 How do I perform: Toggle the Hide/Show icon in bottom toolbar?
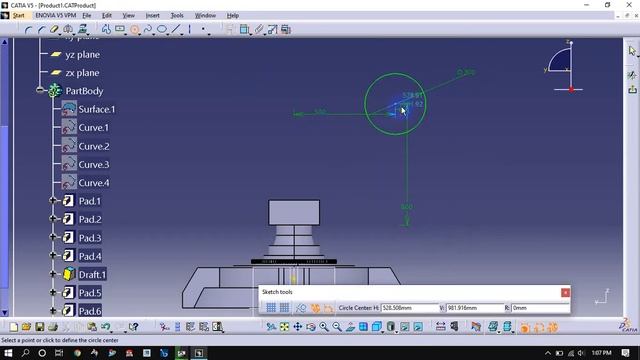(404, 327)
